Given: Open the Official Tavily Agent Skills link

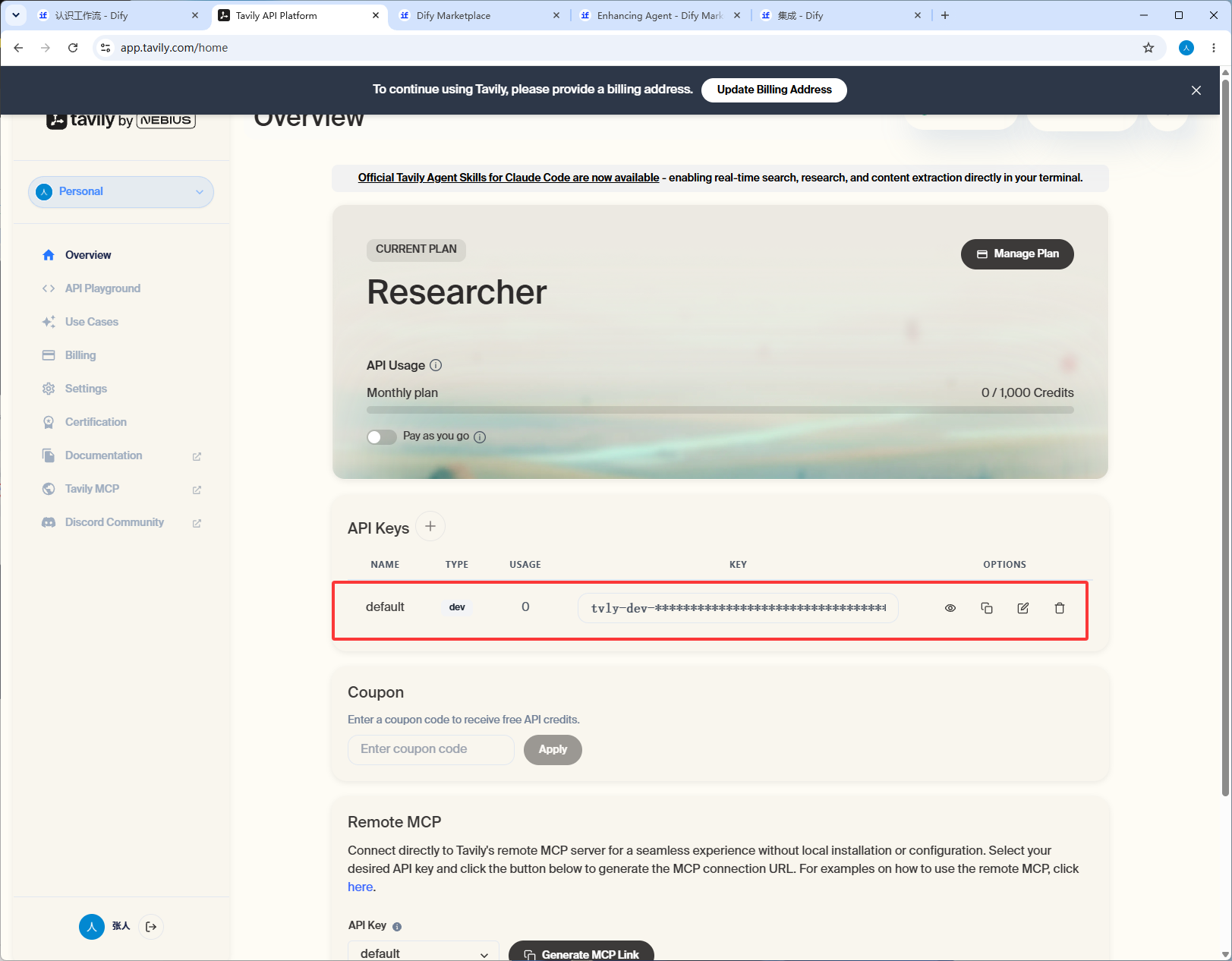Looking at the screenshot, I should [509, 178].
